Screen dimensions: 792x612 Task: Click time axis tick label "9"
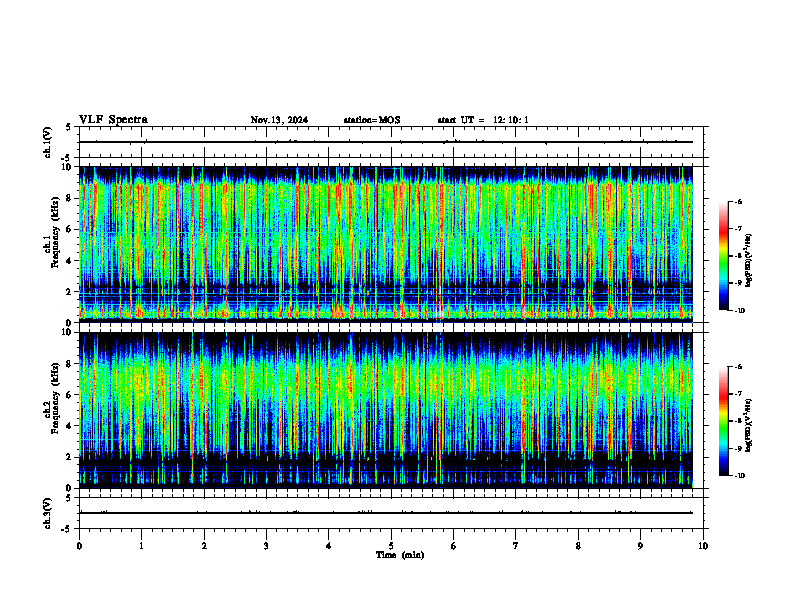point(640,546)
